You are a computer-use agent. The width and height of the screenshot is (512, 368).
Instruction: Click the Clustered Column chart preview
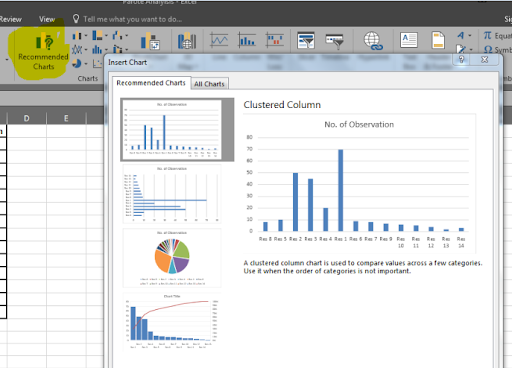coord(359,184)
